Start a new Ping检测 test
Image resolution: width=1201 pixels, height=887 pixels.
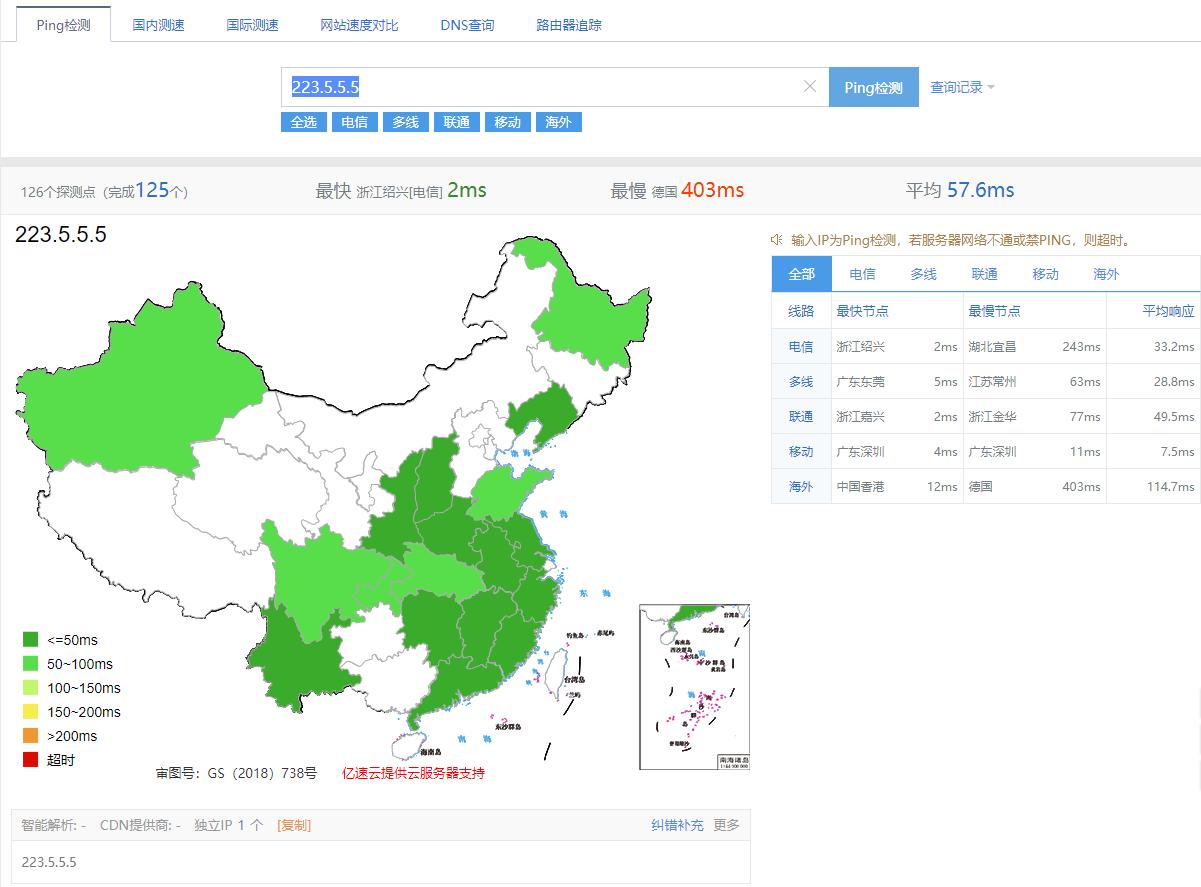point(873,87)
